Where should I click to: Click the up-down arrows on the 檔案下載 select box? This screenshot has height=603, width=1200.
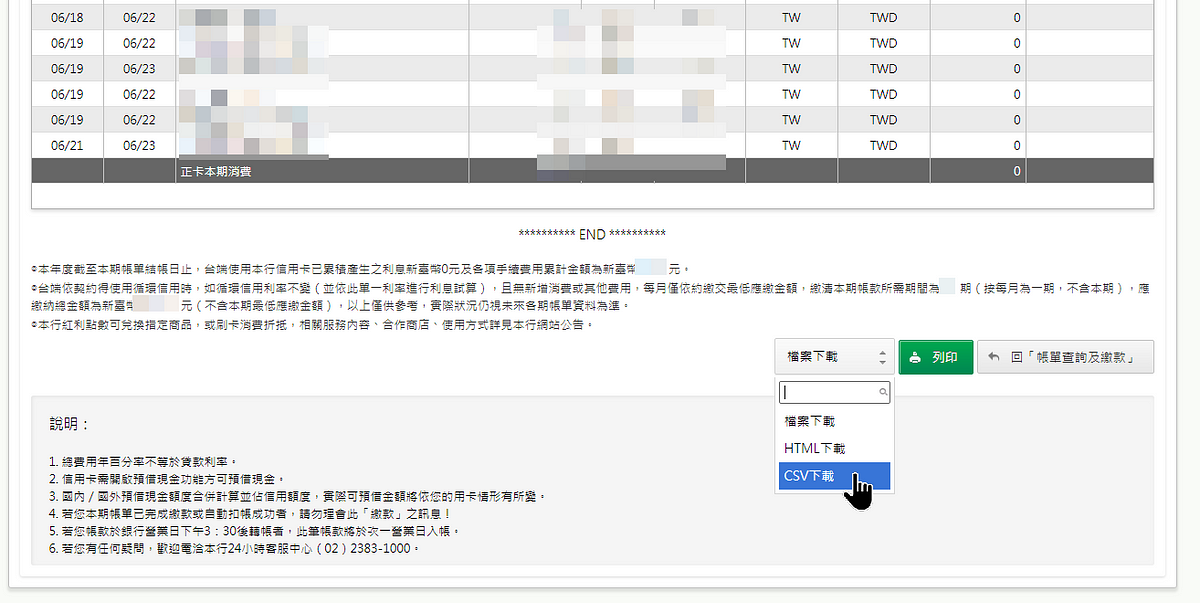point(882,357)
